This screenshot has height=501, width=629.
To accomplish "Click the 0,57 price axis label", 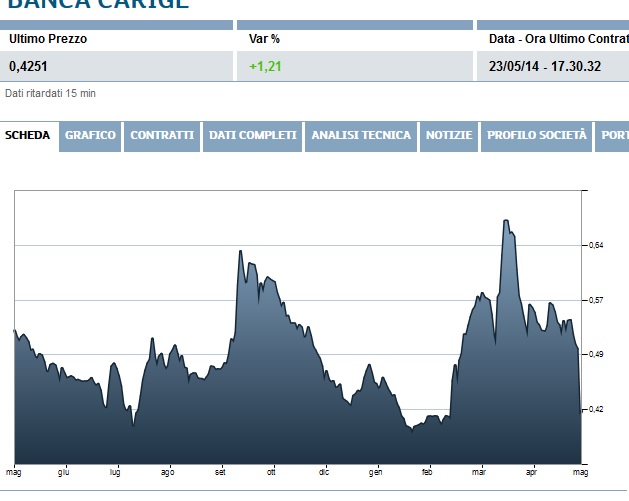I will 596,300.
